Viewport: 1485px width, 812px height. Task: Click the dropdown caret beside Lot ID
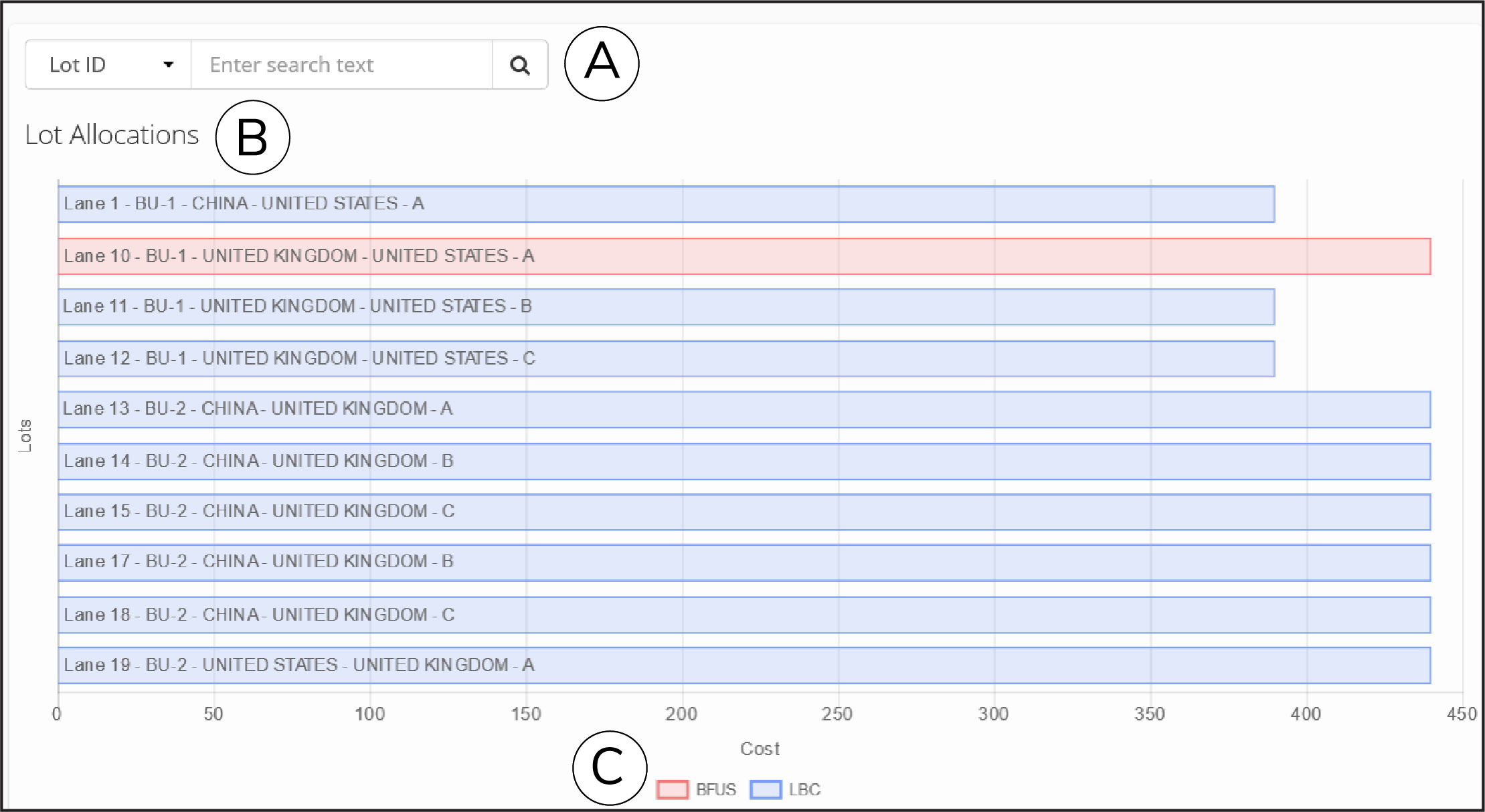[x=169, y=65]
